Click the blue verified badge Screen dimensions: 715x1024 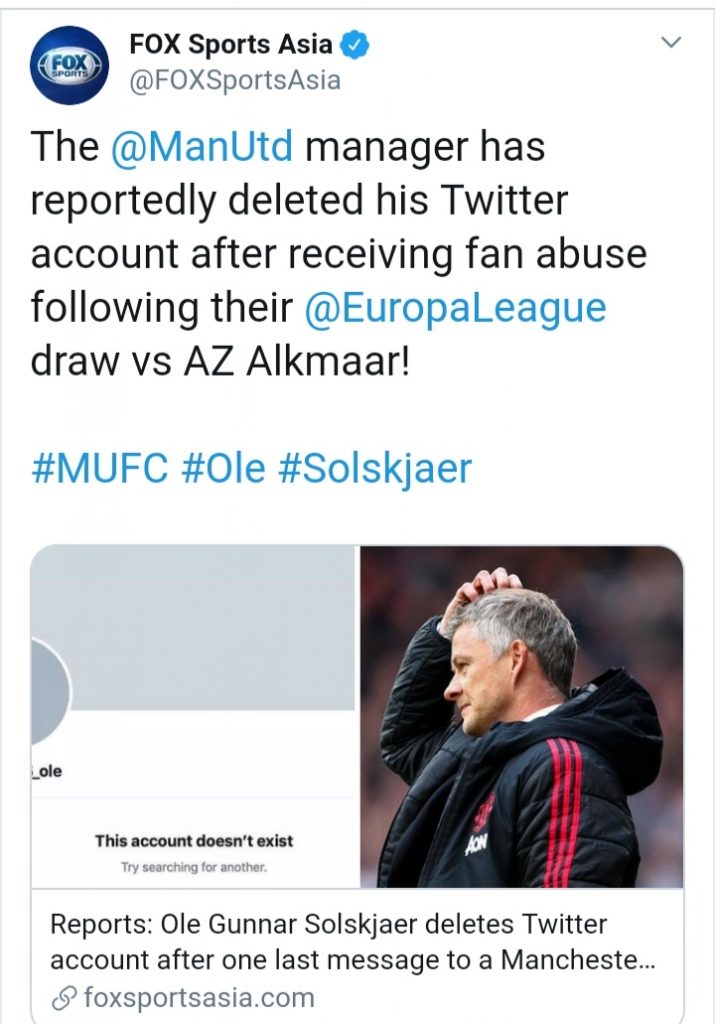(x=357, y=44)
